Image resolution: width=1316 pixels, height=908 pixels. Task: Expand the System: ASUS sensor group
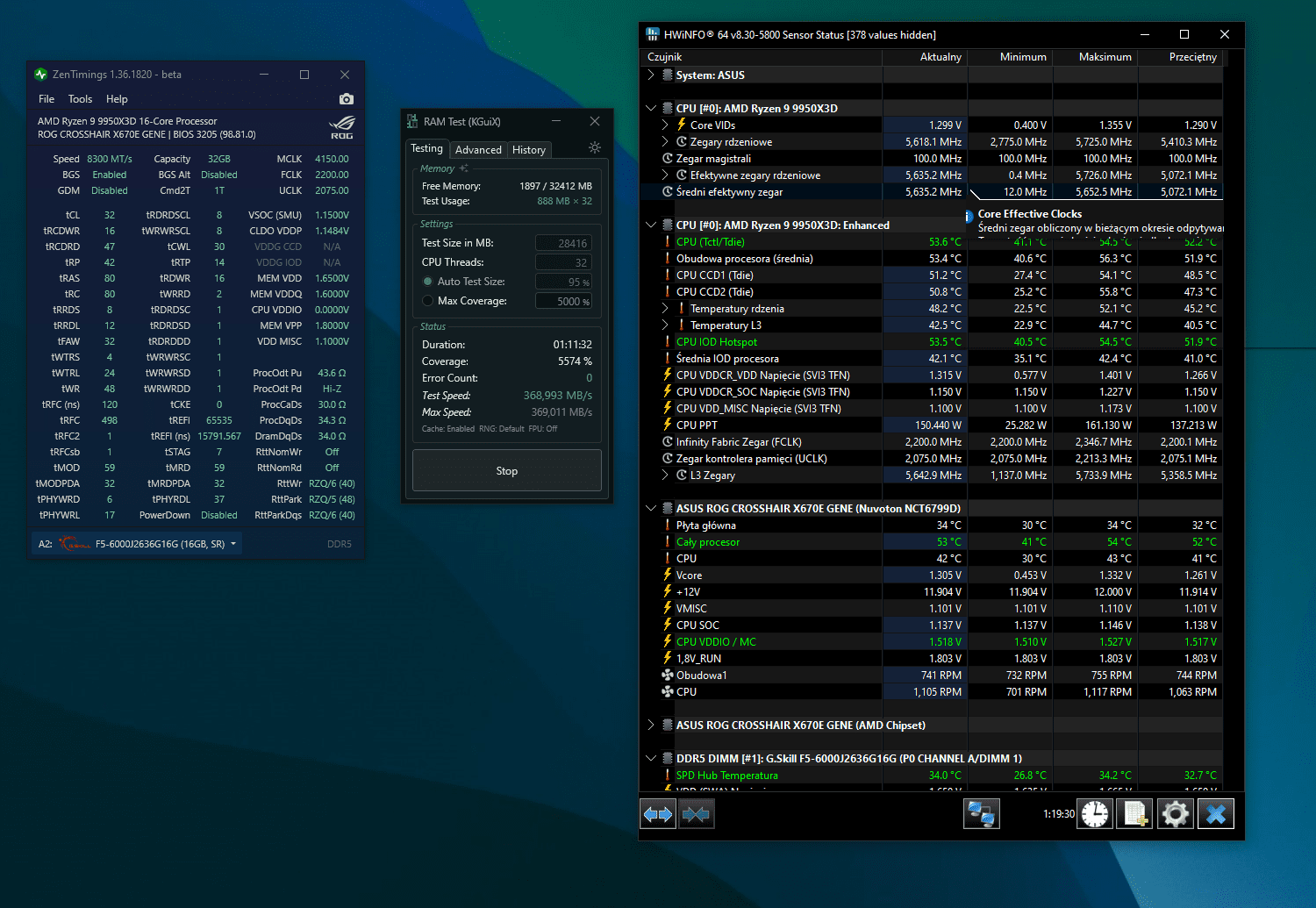click(651, 75)
